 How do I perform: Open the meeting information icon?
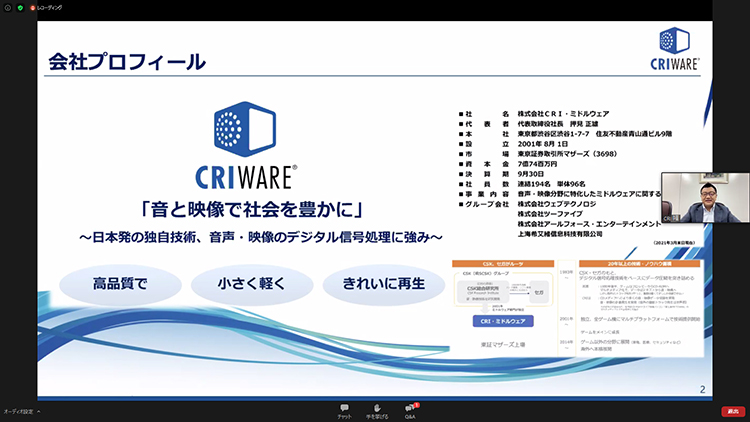(8, 8)
